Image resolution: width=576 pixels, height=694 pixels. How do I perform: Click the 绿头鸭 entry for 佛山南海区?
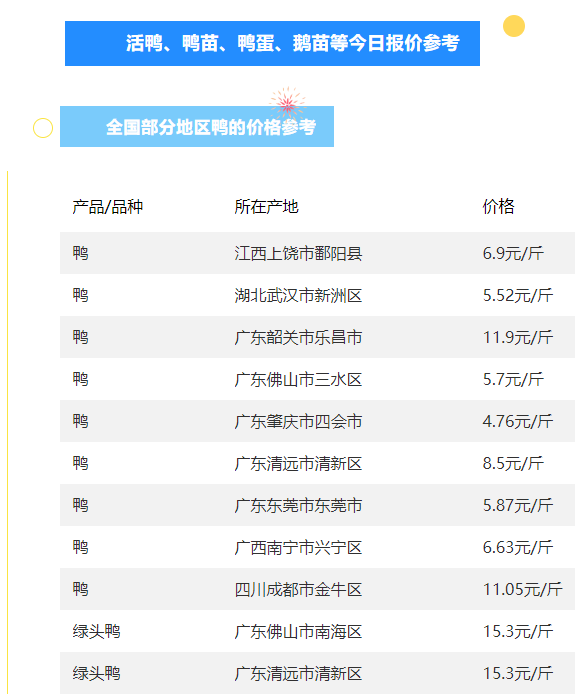[x=97, y=631]
